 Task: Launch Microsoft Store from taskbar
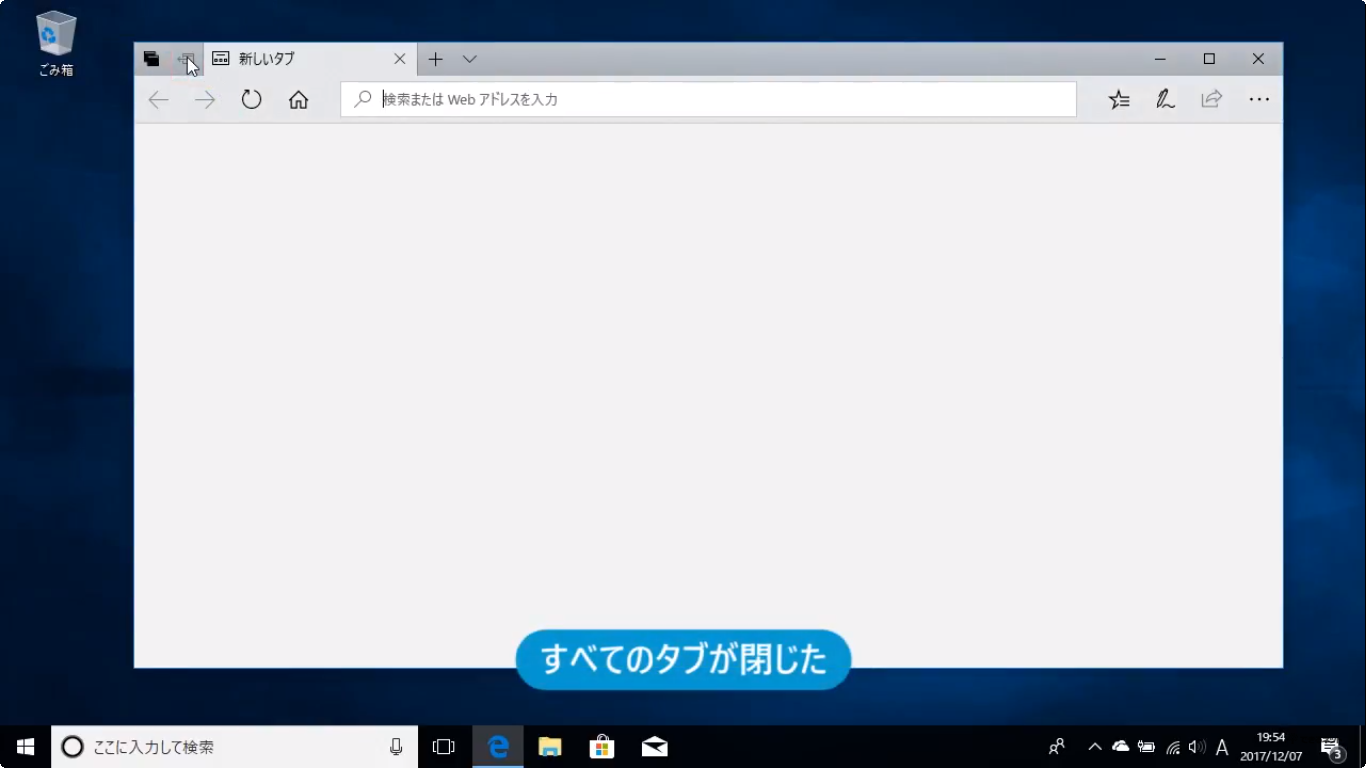coord(602,747)
